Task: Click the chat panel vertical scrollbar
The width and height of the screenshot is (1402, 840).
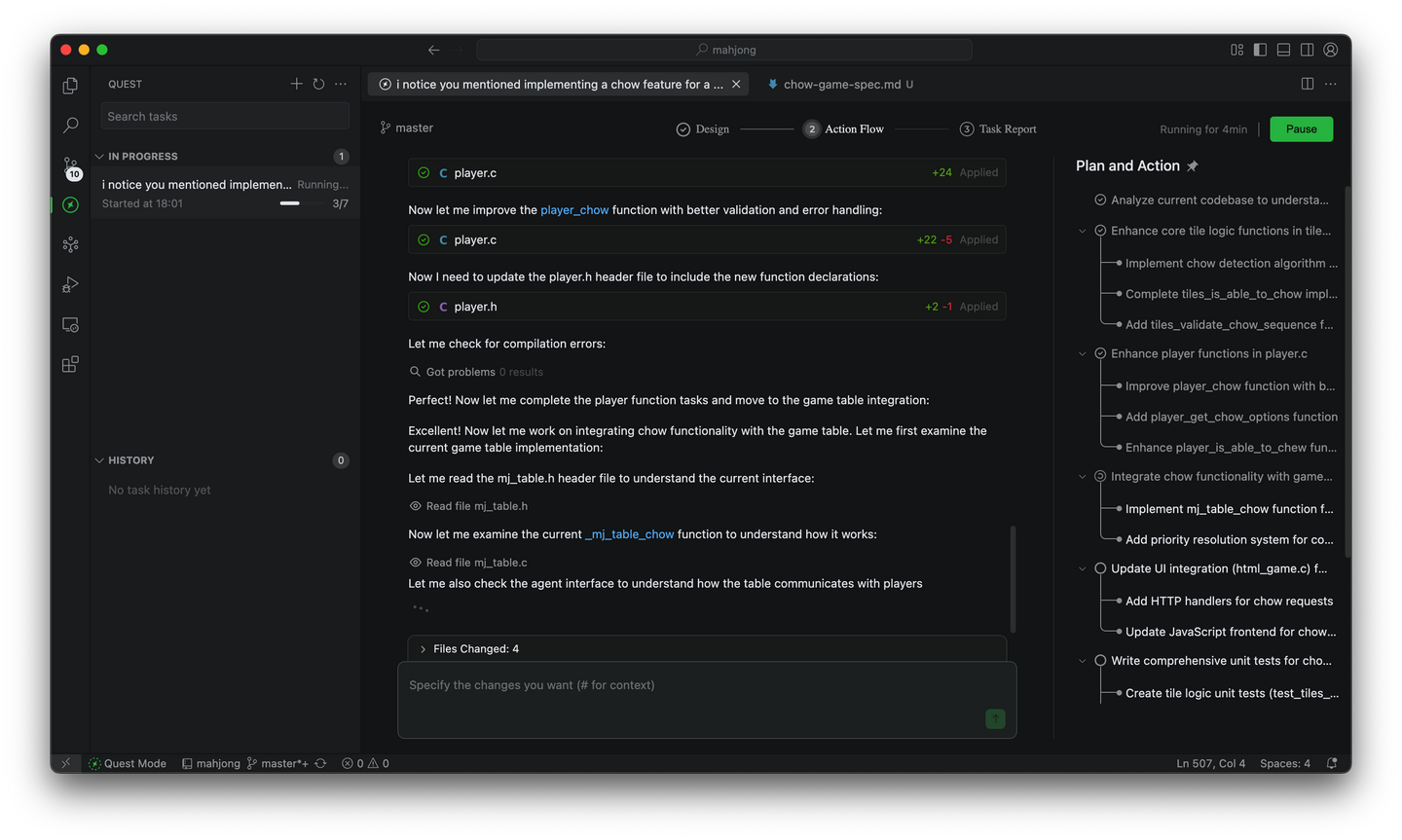Action: click(x=1013, y=579)
